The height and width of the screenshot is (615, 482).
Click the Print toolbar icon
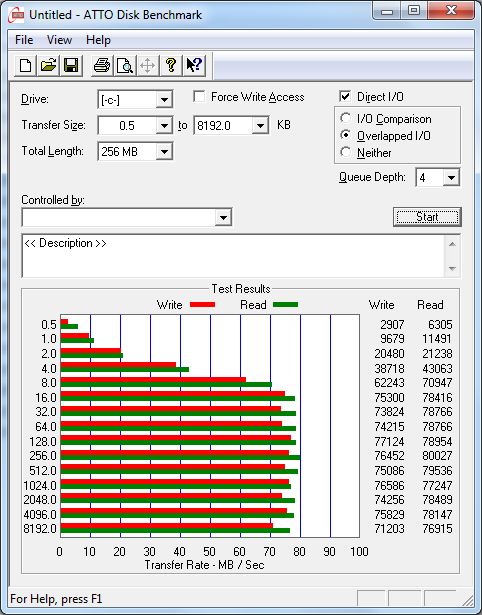(102, 65)
